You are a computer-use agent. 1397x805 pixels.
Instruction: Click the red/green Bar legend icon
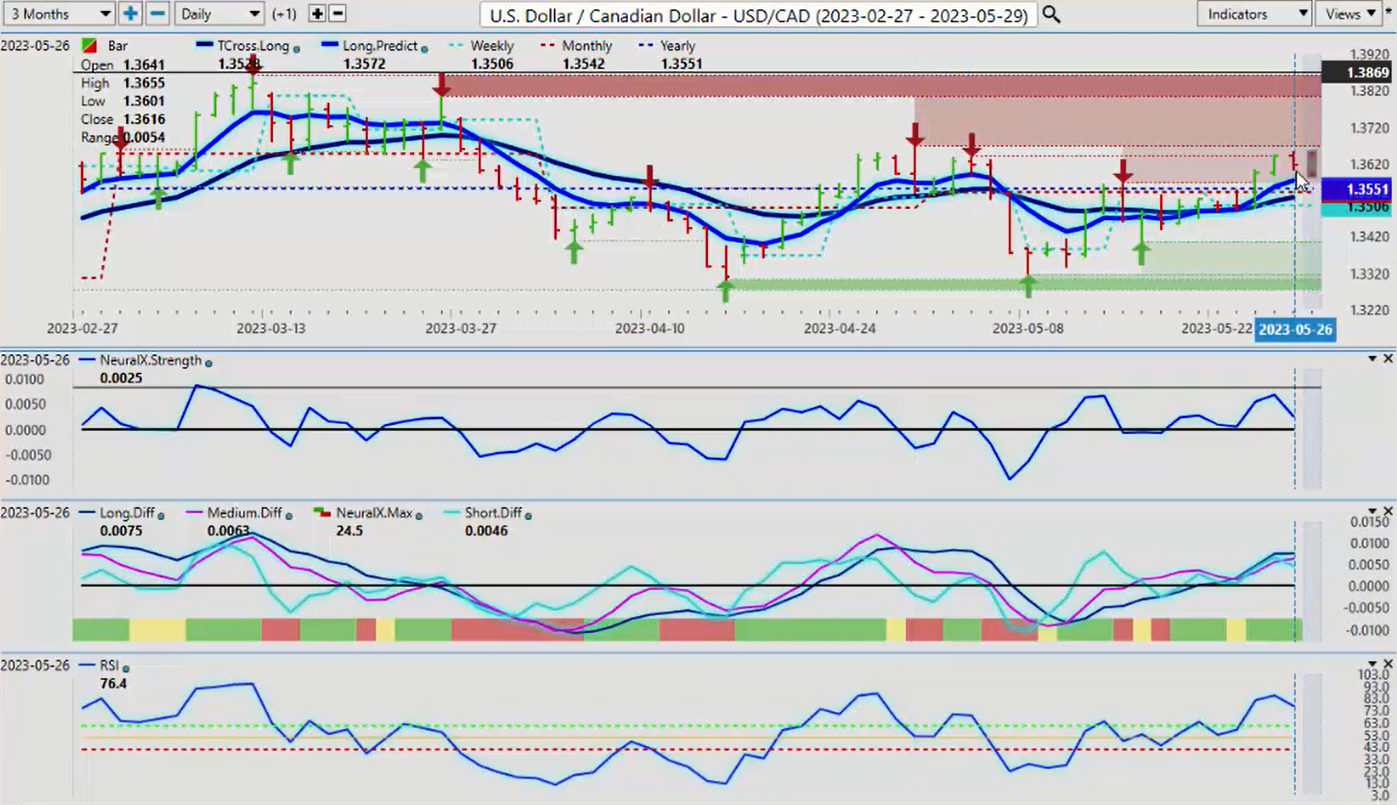[x=89, y=47]
